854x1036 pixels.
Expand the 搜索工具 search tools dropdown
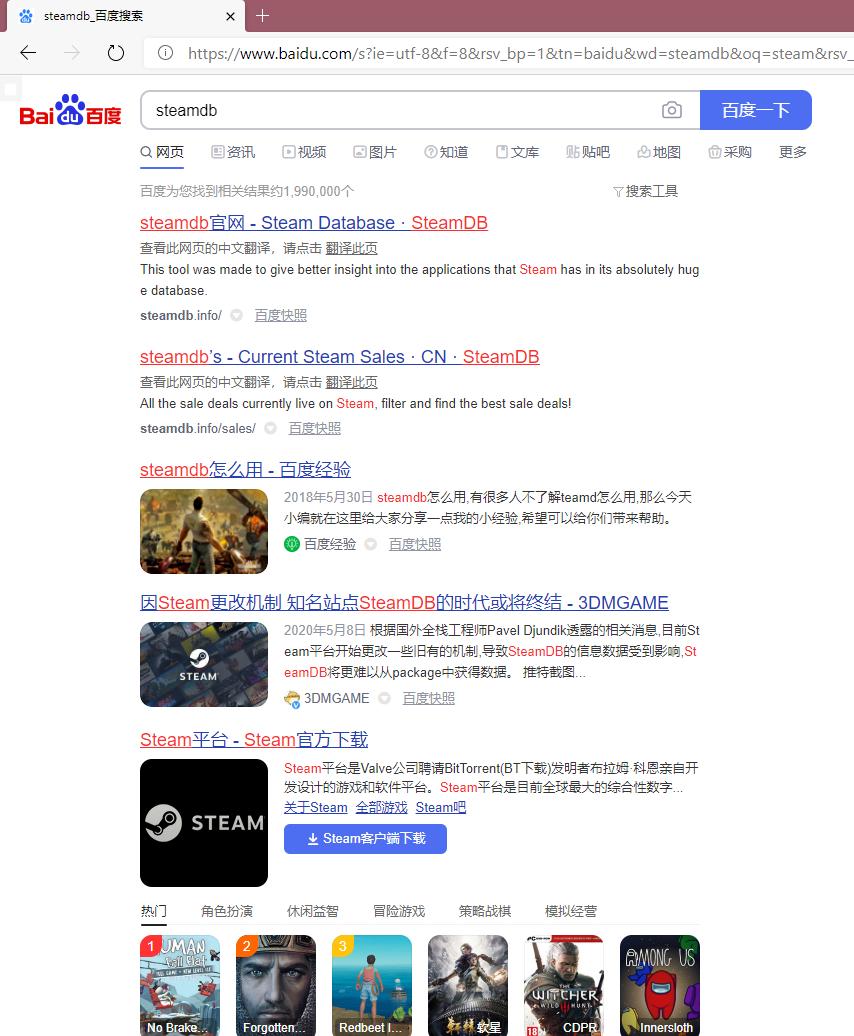coord(646,191)
